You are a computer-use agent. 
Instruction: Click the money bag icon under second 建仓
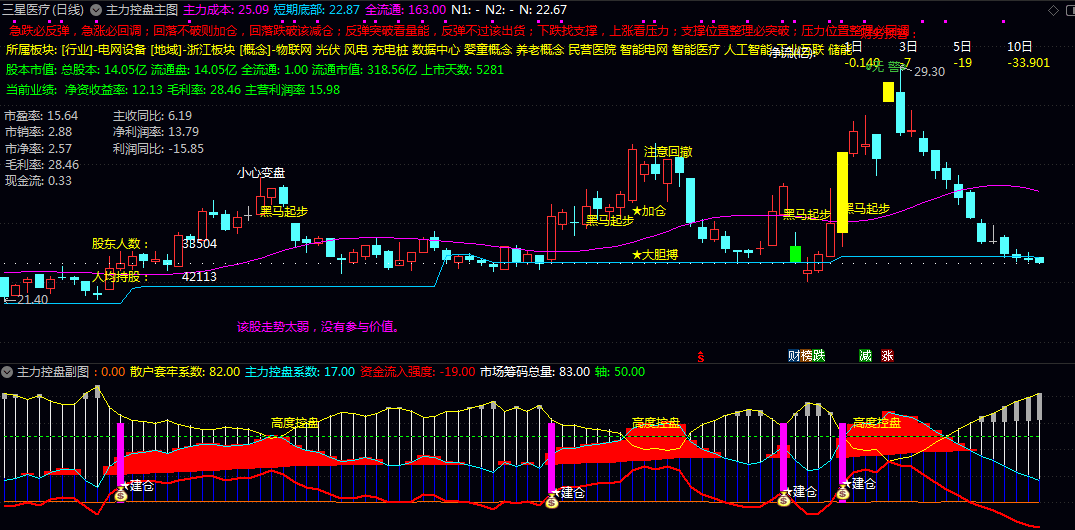point(552,503)
